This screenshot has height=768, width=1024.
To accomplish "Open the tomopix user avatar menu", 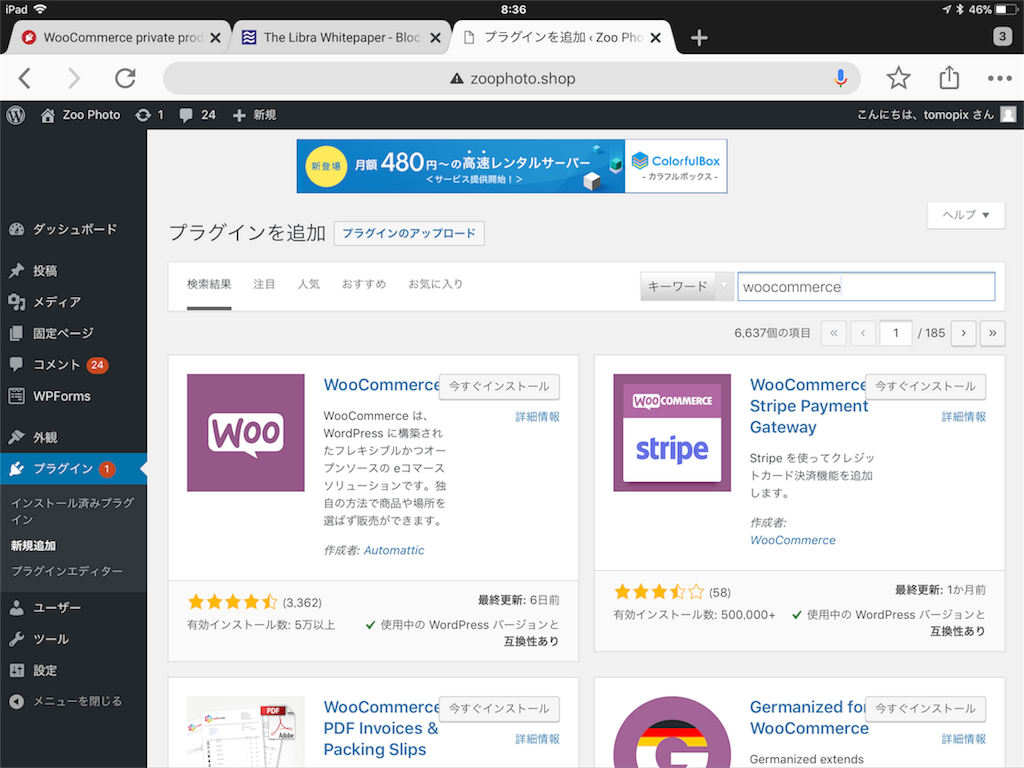I will pos(1008,115).
